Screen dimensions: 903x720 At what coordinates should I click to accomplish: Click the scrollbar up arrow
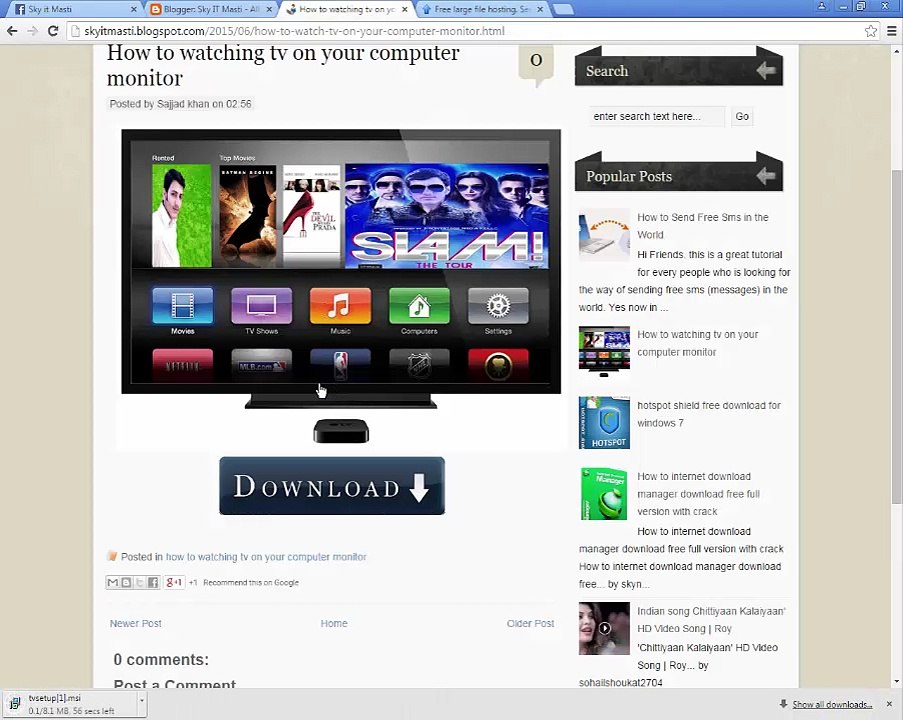[x=897, y=50]
